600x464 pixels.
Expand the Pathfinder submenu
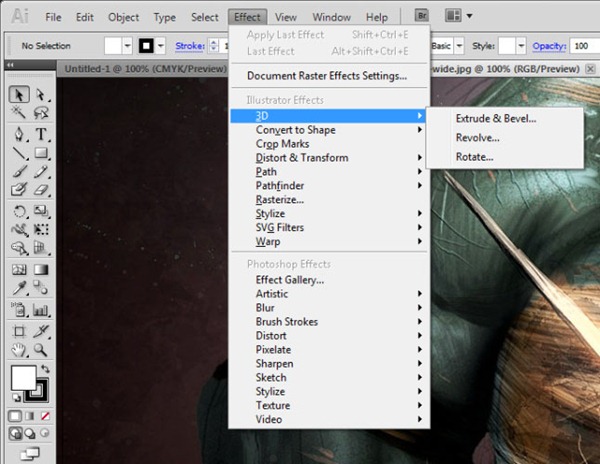pyautogui.click(x=329, y=186)
